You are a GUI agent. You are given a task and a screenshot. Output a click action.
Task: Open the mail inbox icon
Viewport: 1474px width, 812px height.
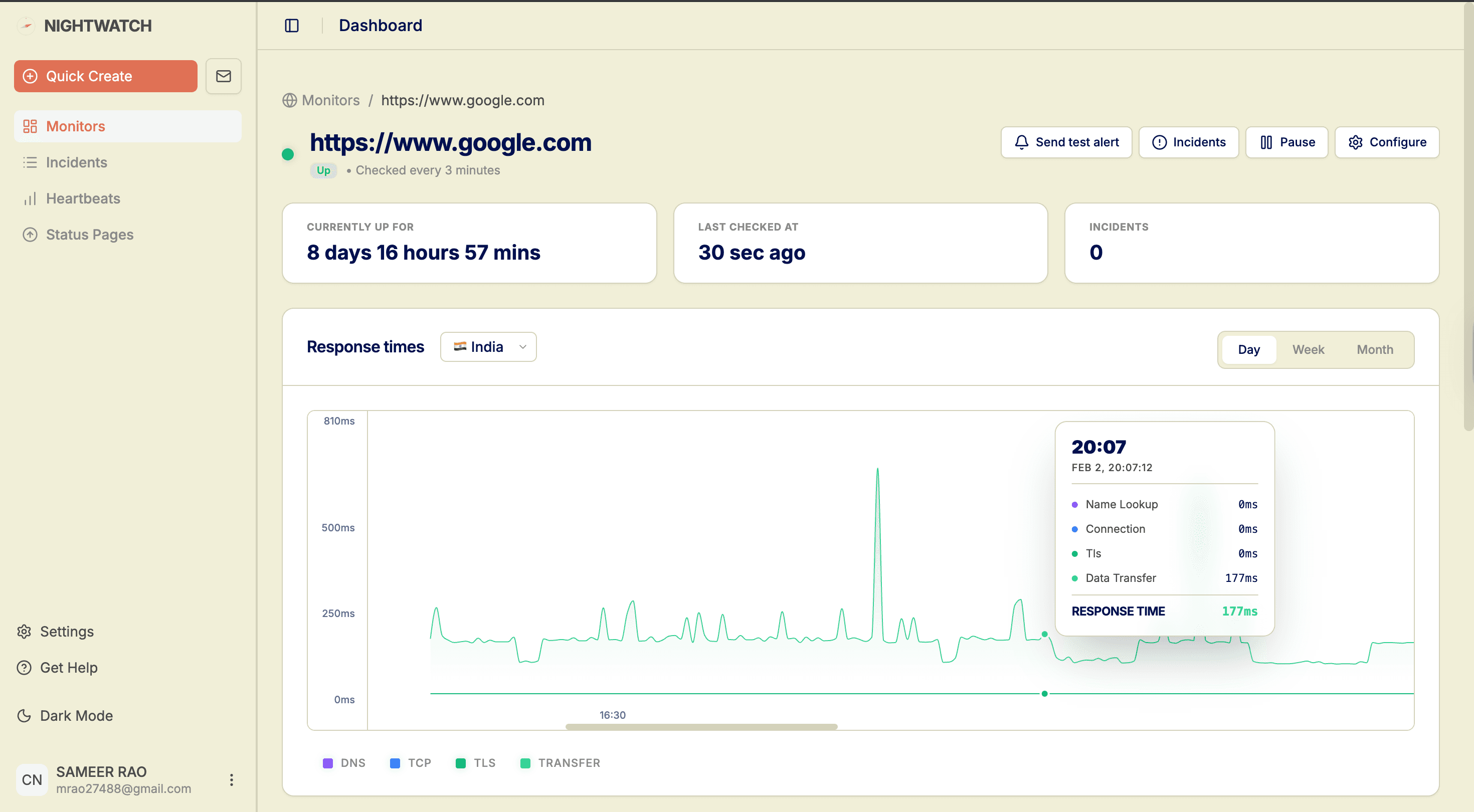pyautogui.click(x=223, y=76)
